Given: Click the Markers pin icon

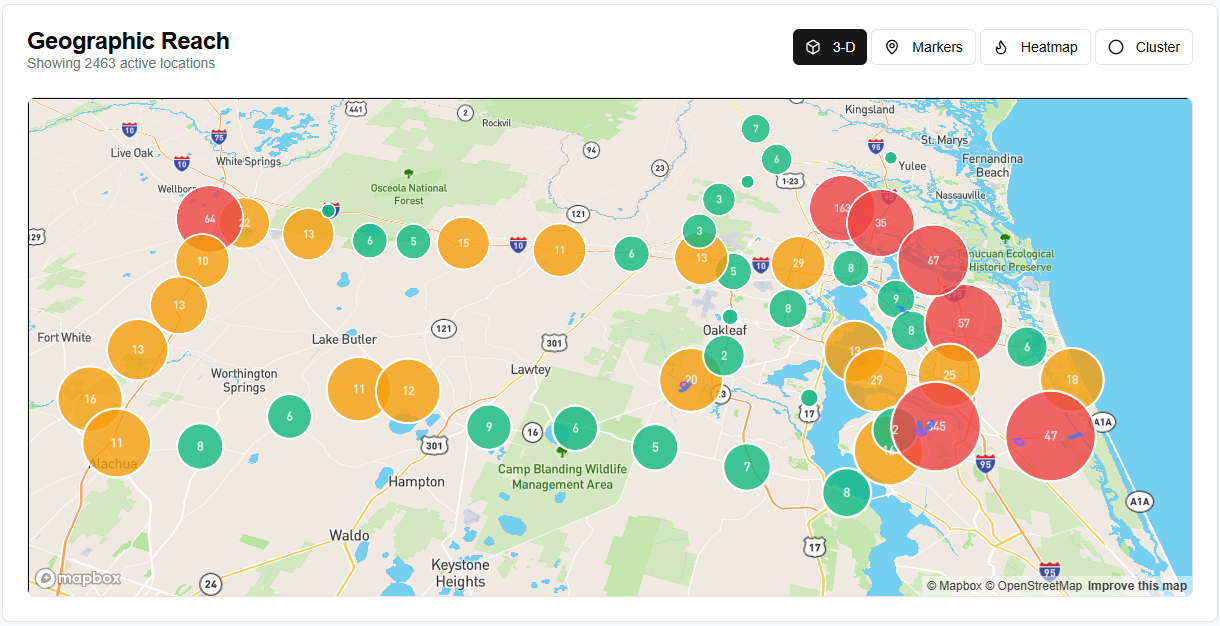Looking at the screenshot, I should click(892, 47).
